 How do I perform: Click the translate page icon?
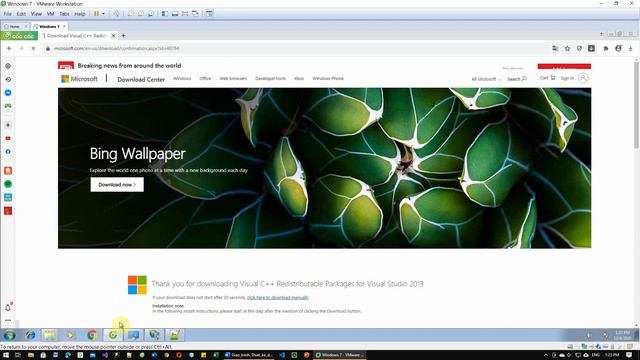[x=555, y=49]
